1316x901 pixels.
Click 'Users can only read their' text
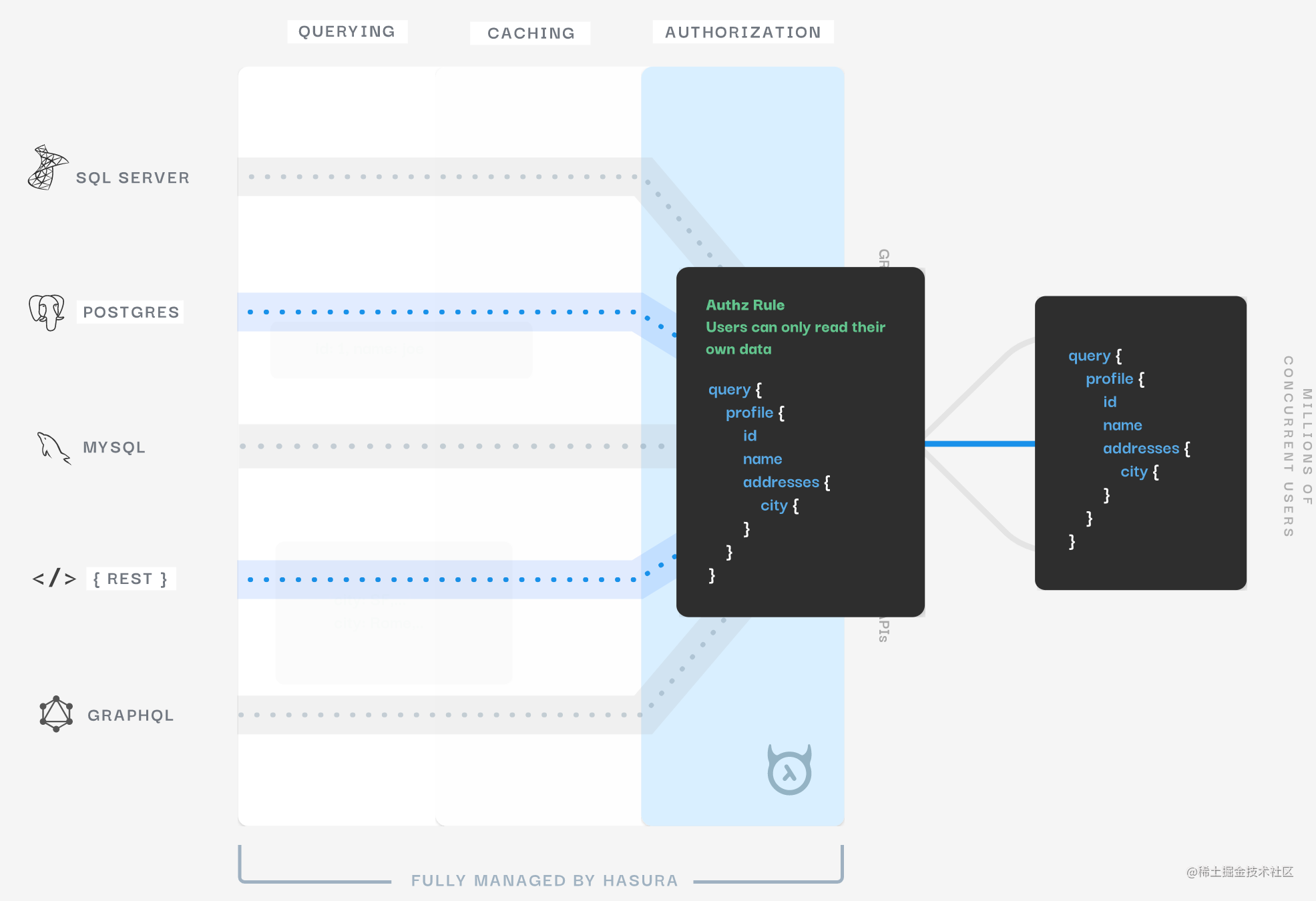coord(795,327)
